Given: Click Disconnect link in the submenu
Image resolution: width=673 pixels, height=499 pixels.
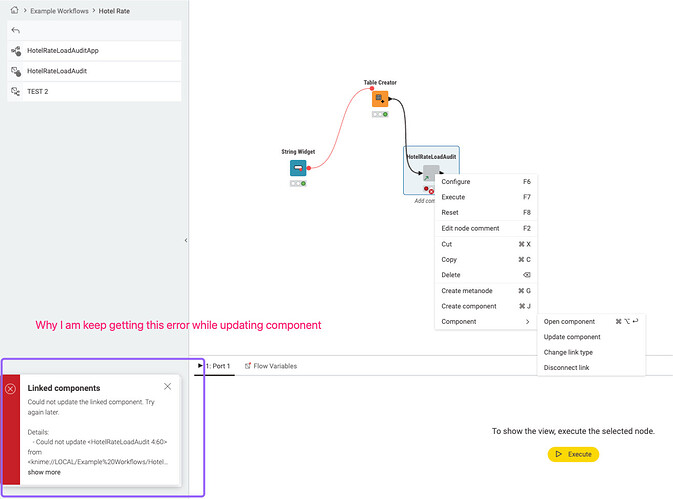Looking at the screenshot, I should [x=566, y=368].
